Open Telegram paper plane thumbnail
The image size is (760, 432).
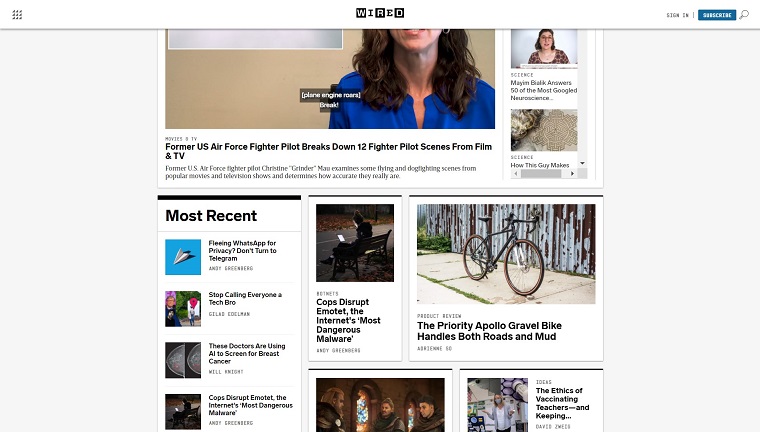point(183,257)
